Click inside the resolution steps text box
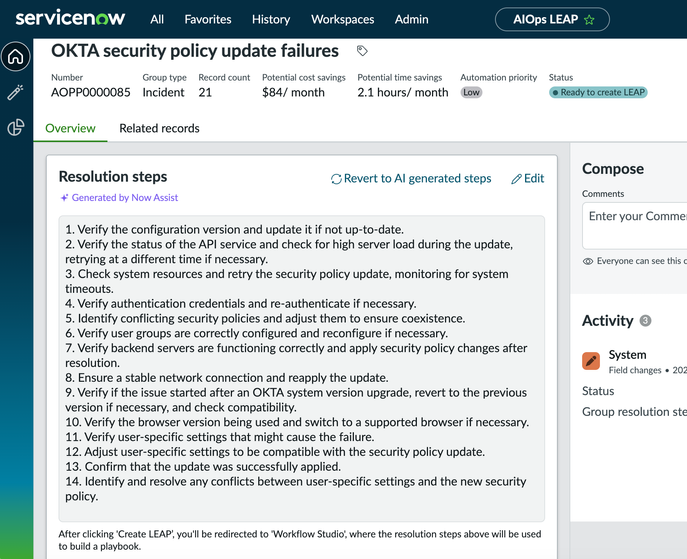The image size is (687, 559). (302, 368)
